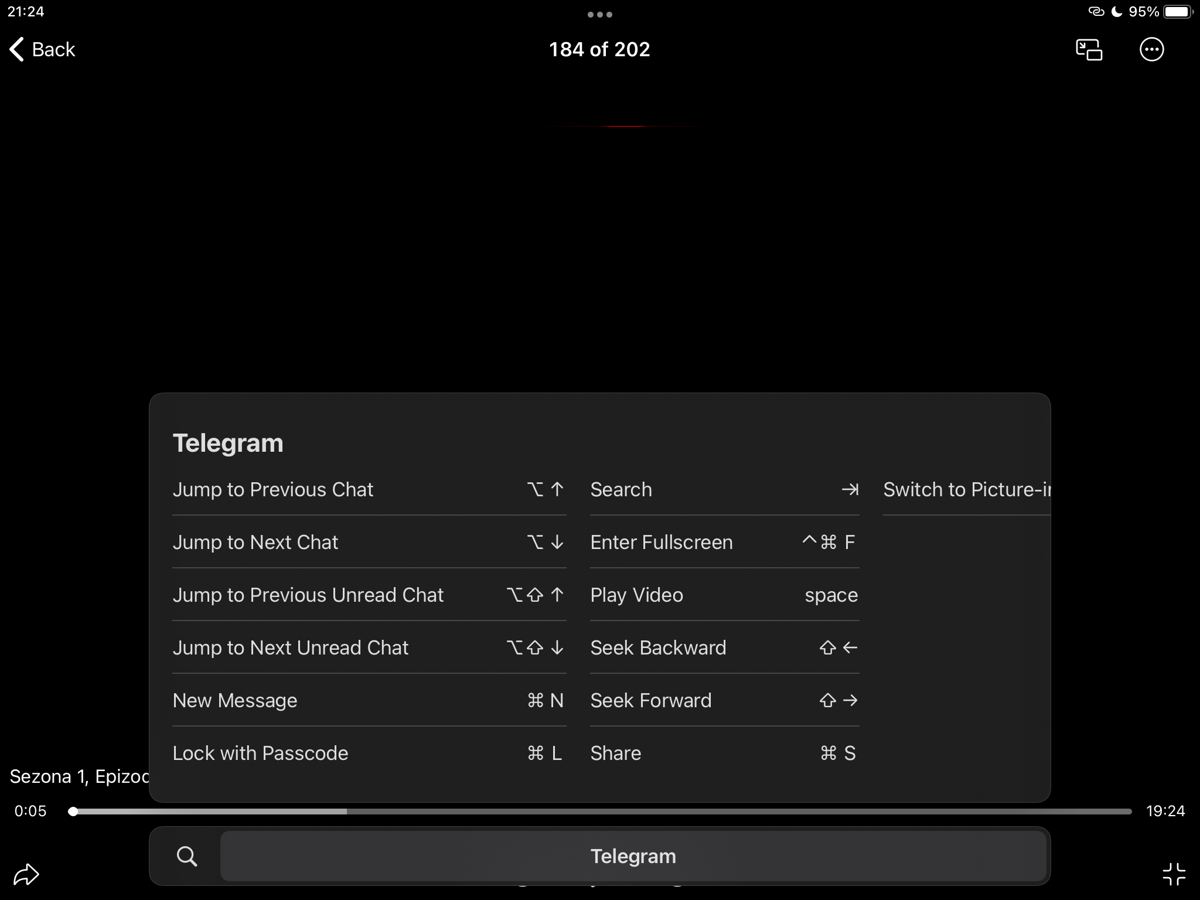Image resolution: width=1200 pixels, height=900 pixels.
Task: Click the 0:05 elapsed time label
Action: point(30,811)
